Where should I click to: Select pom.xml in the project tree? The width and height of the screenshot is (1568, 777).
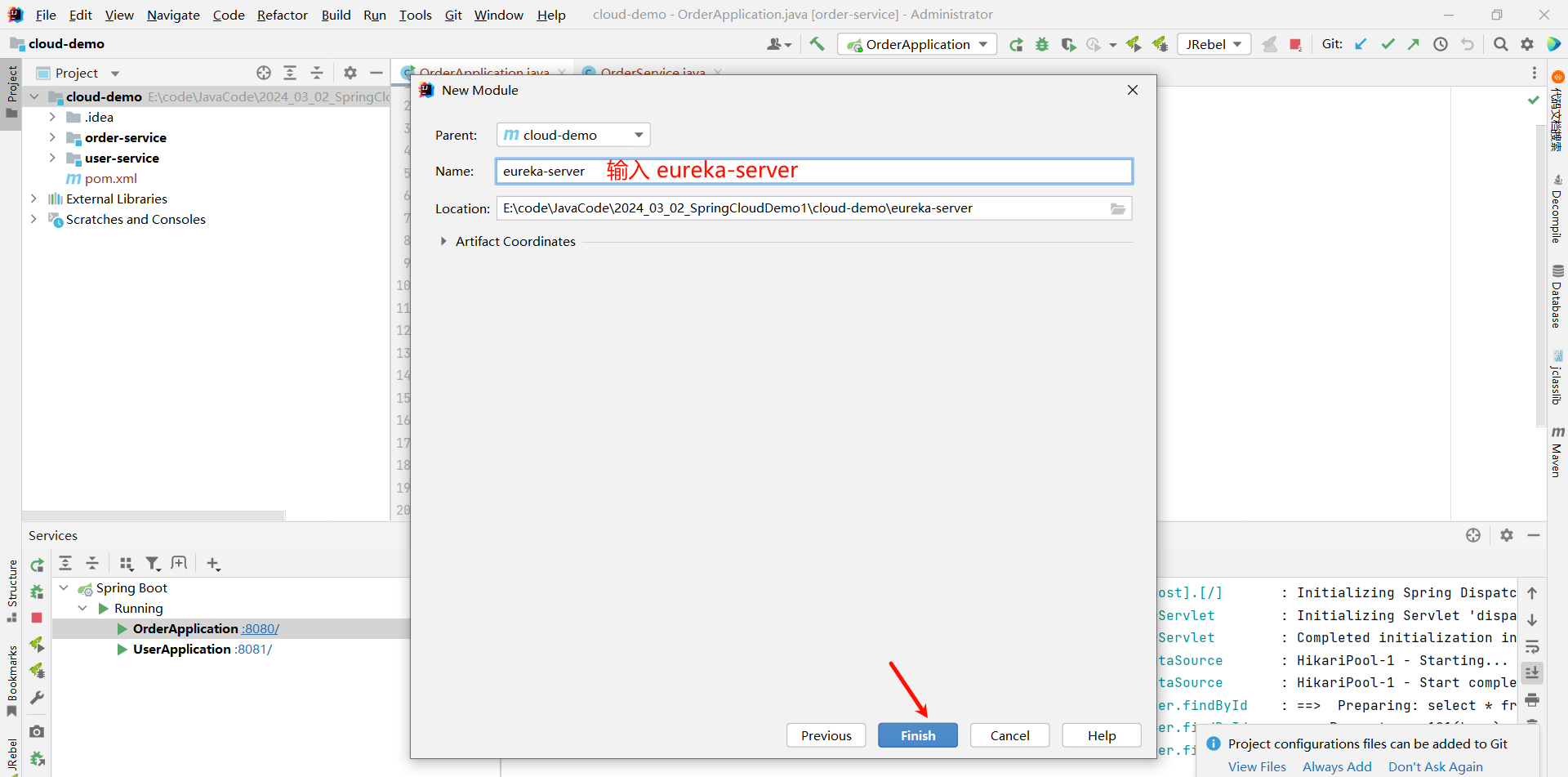click(110, 178)
